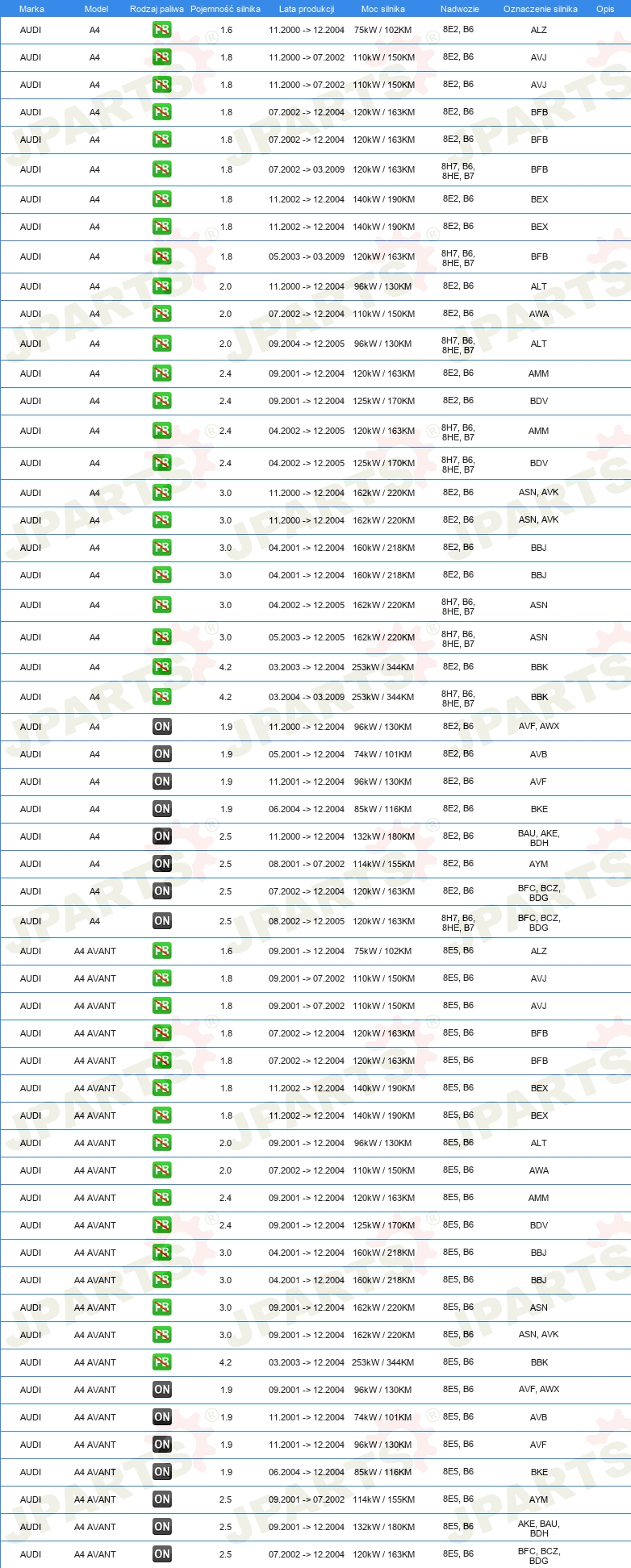Click the petrol icon in the A4 1.6 ALZ row
This screenshot has height=1568, width=631.
coord(162,30)
